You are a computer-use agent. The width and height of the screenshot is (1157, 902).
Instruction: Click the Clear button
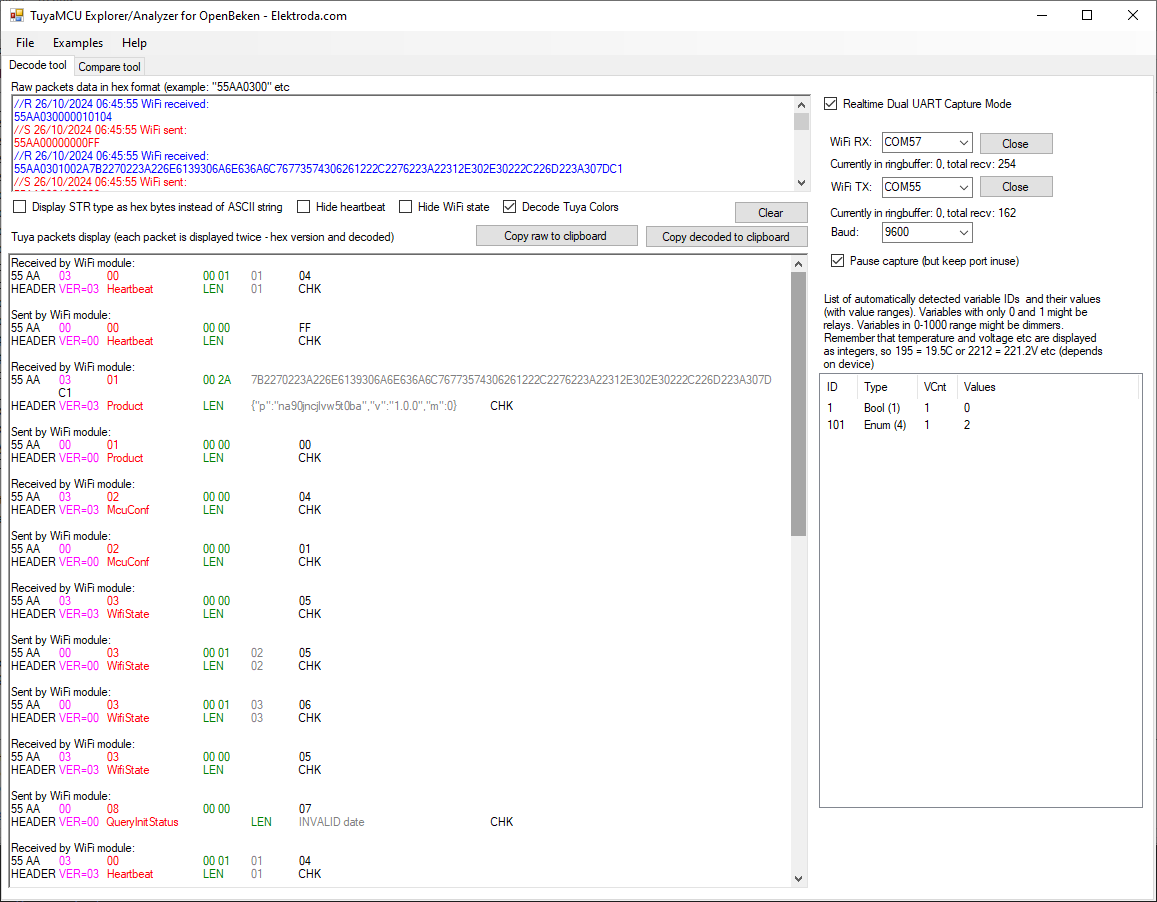(x=771, y=213)
